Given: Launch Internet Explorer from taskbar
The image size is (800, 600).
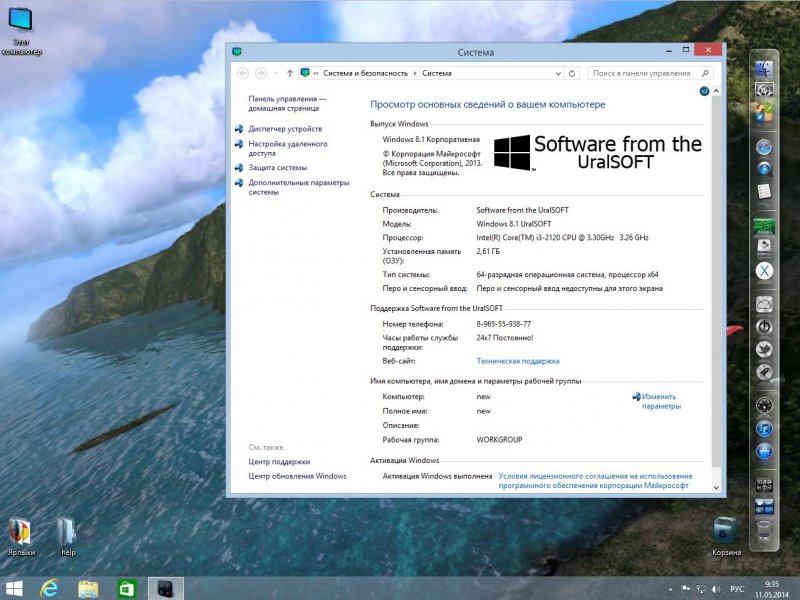Looking at the screenshot, I should point(49,589).
